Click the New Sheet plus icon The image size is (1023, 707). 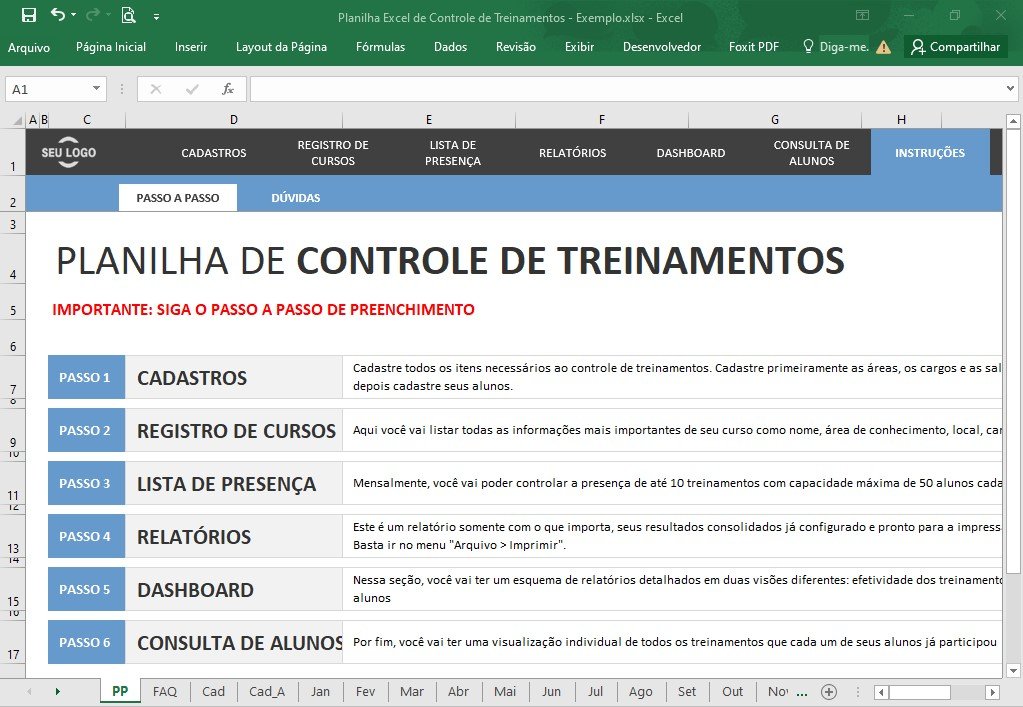pyautogui.click(x=829, y=692)
